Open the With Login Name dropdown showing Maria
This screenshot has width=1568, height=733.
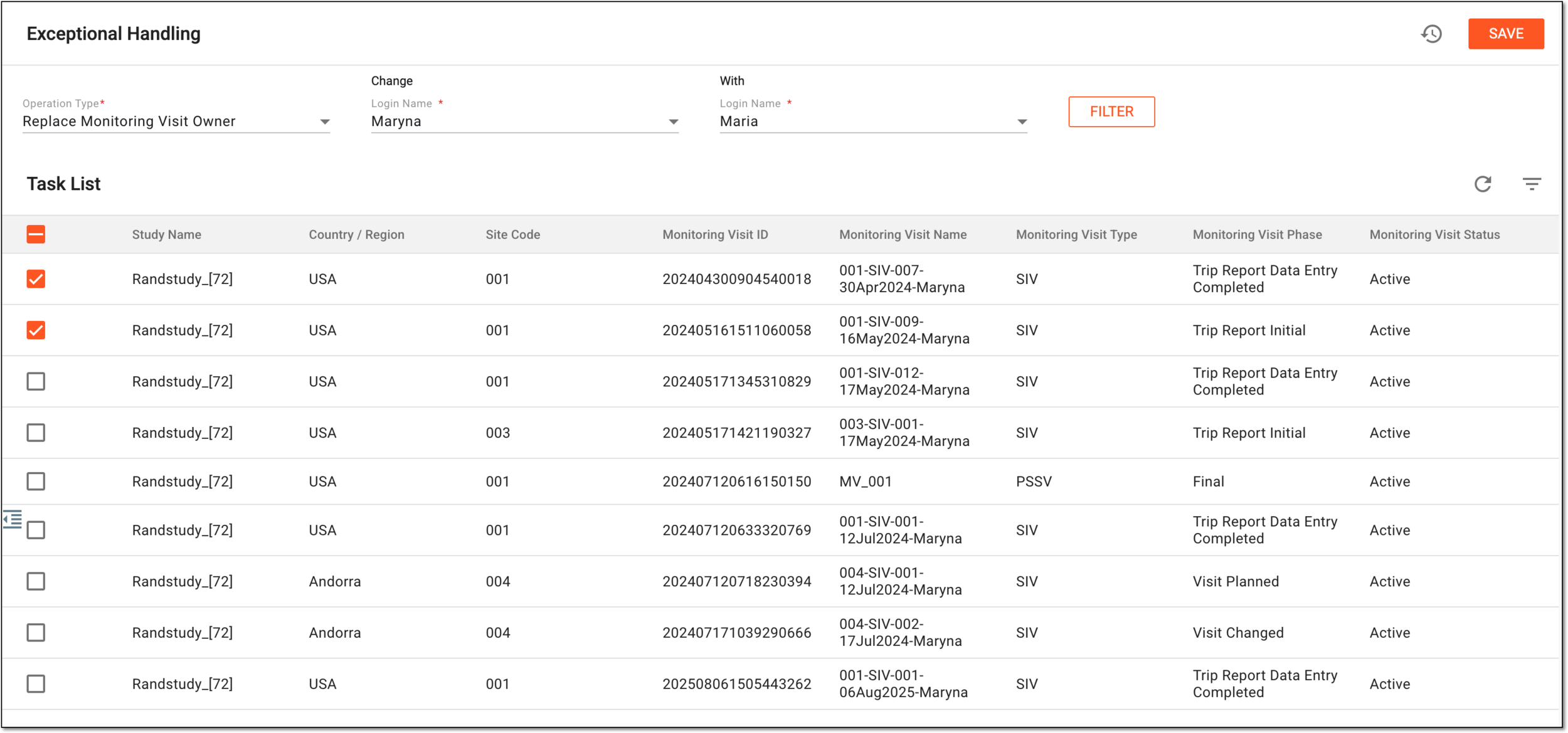(x=874, y=122)
